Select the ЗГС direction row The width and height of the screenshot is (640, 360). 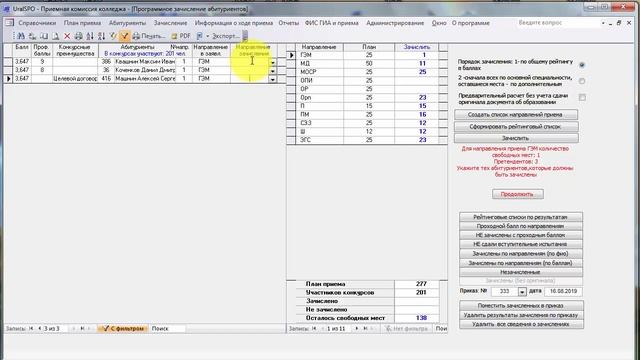click(367, 140)
